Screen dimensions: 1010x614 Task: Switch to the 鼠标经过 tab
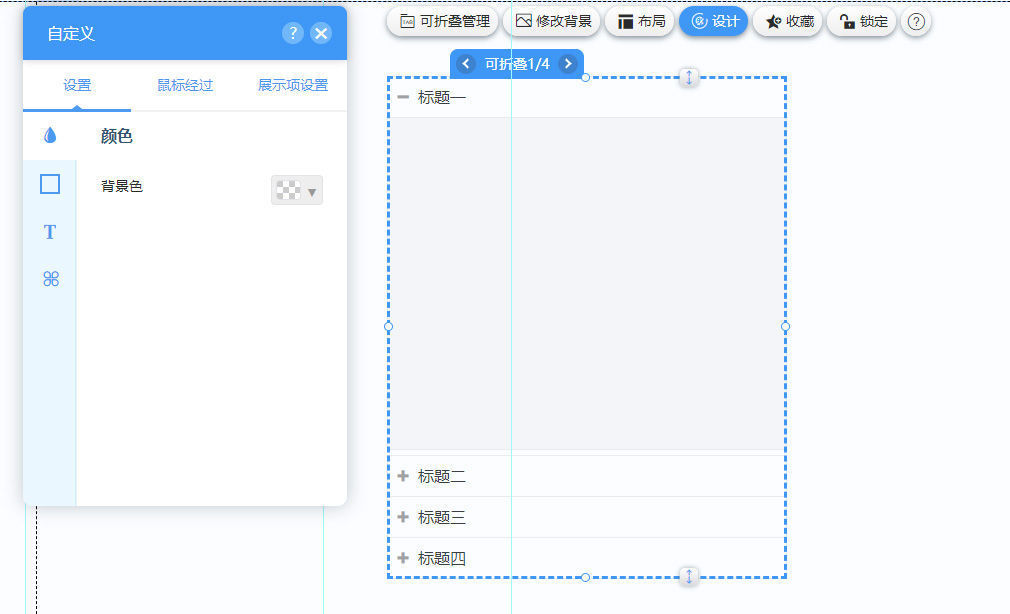[x=185, y=86]
